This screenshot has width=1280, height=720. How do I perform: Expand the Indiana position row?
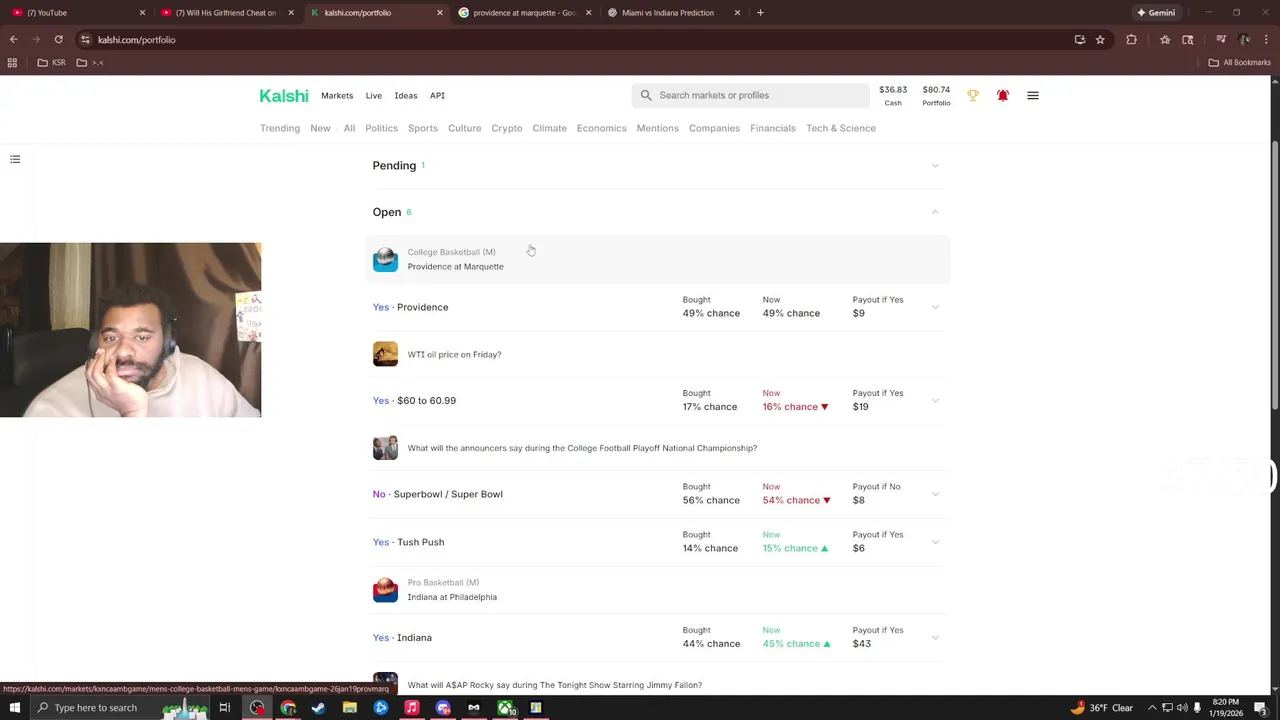click(x=935, y=638)
